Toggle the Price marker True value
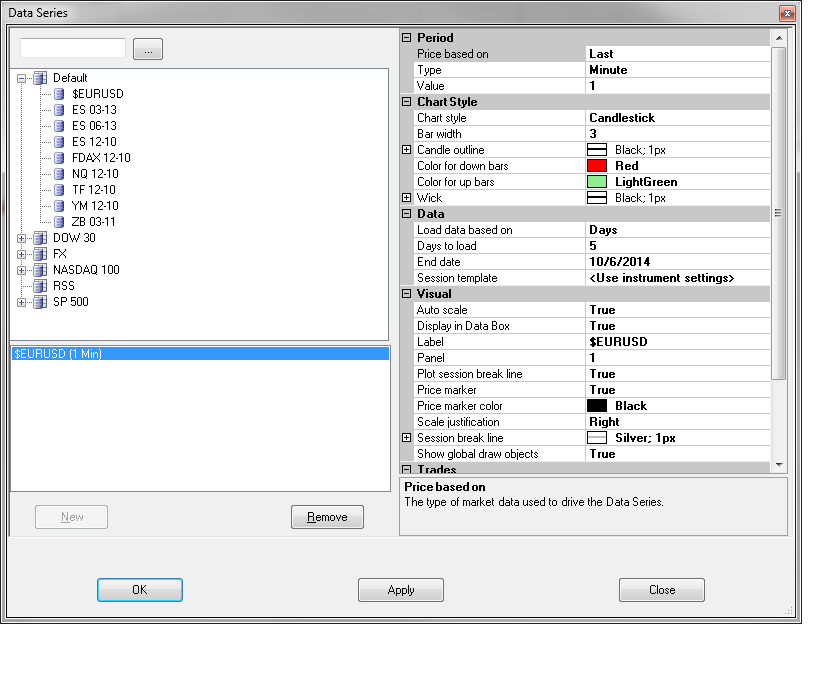The width and height of the screenshot is (834, 676). pos(602,390)
